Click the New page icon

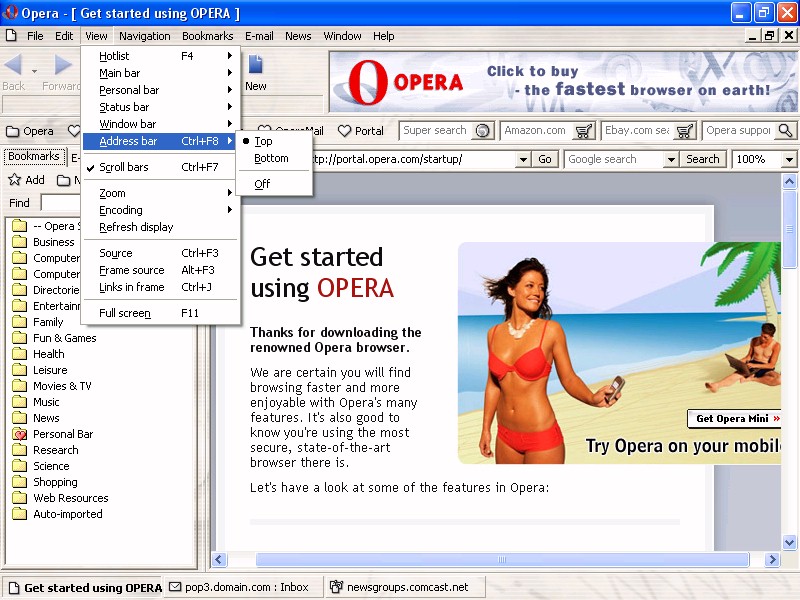coord(255,64)
